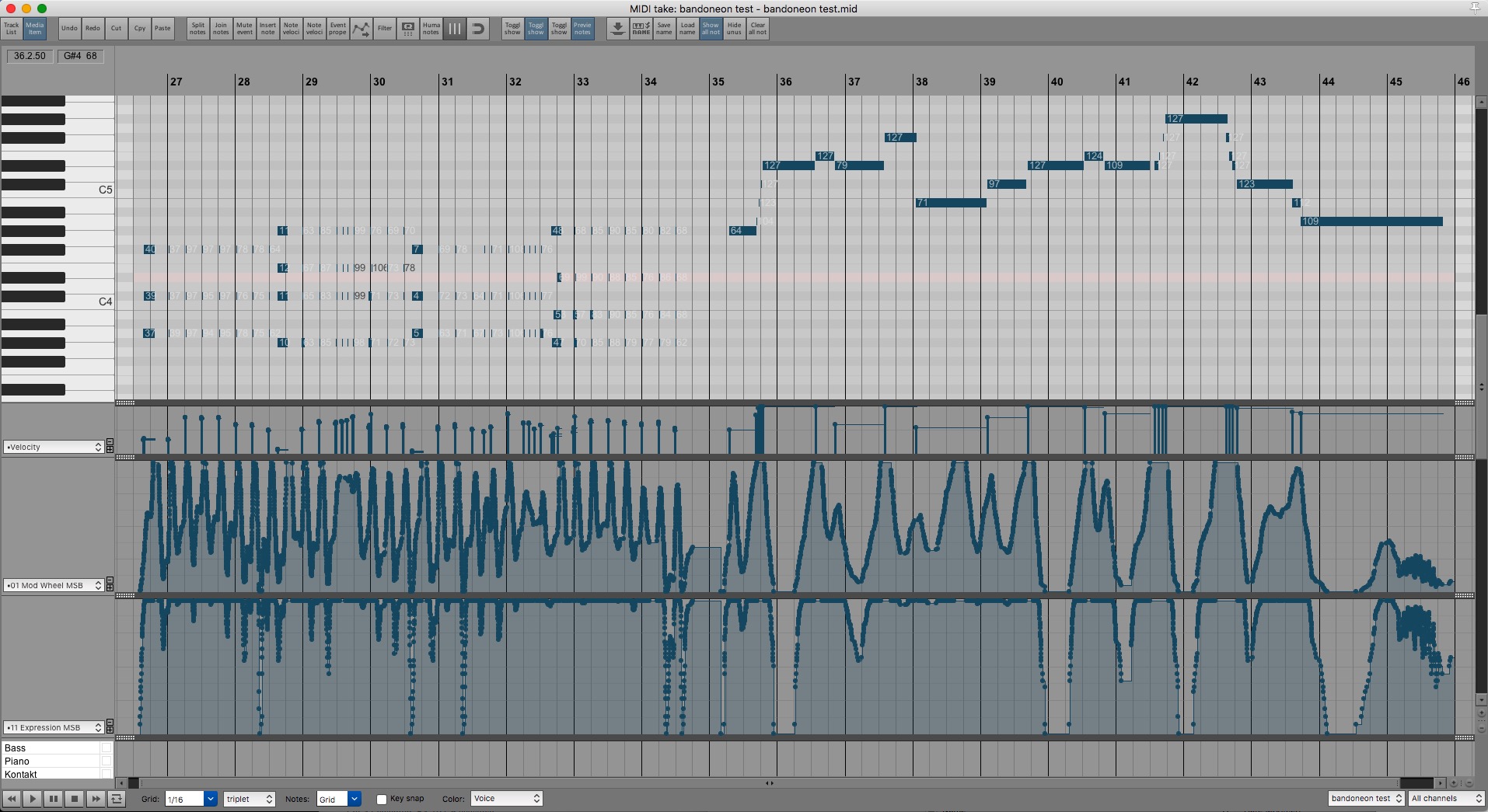Image resolution: width=1488 pixels, height=812 pixels.
Task: Tick the Bass track checkbox
Action: tap(106, 748)
